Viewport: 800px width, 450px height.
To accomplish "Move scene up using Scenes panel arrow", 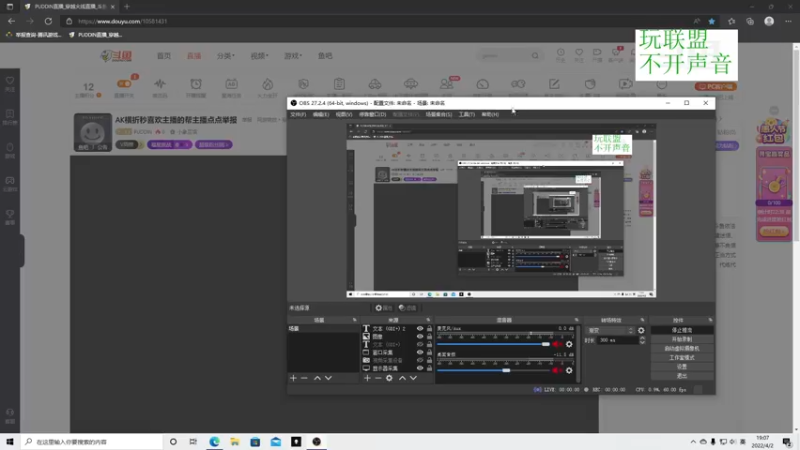I will [317, 378].
